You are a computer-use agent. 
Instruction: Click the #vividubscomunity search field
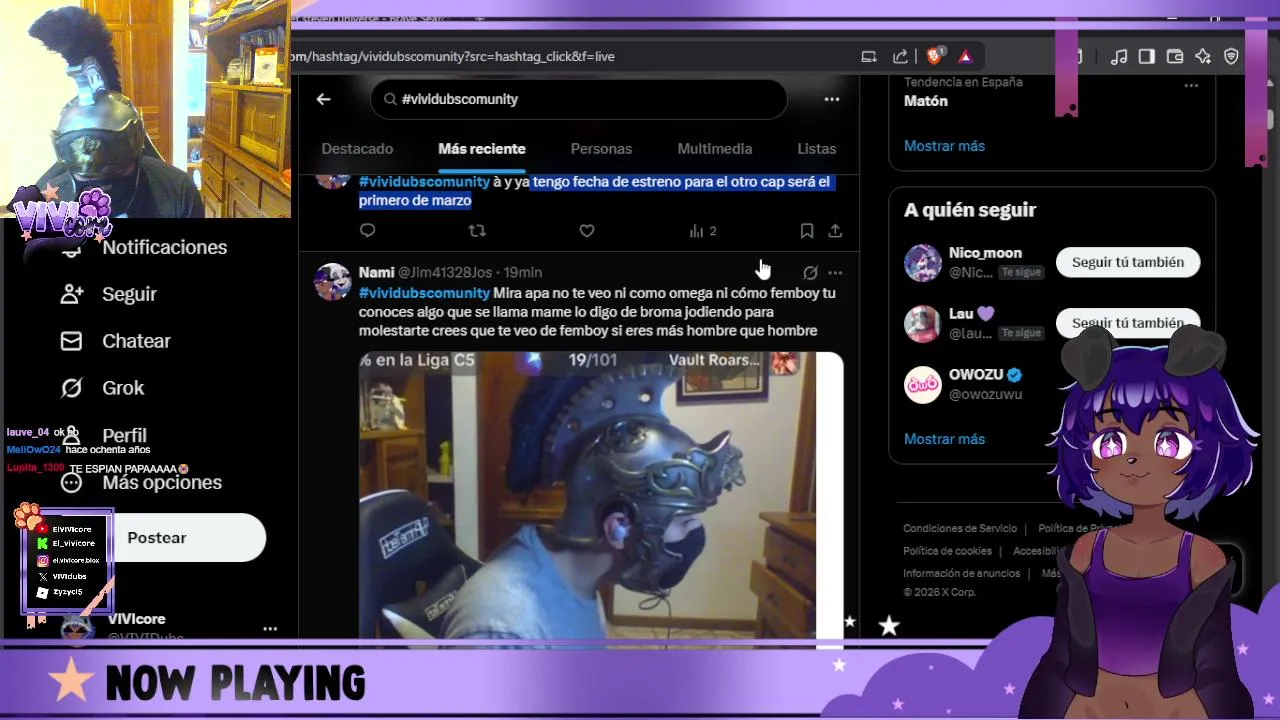(578, 99)
